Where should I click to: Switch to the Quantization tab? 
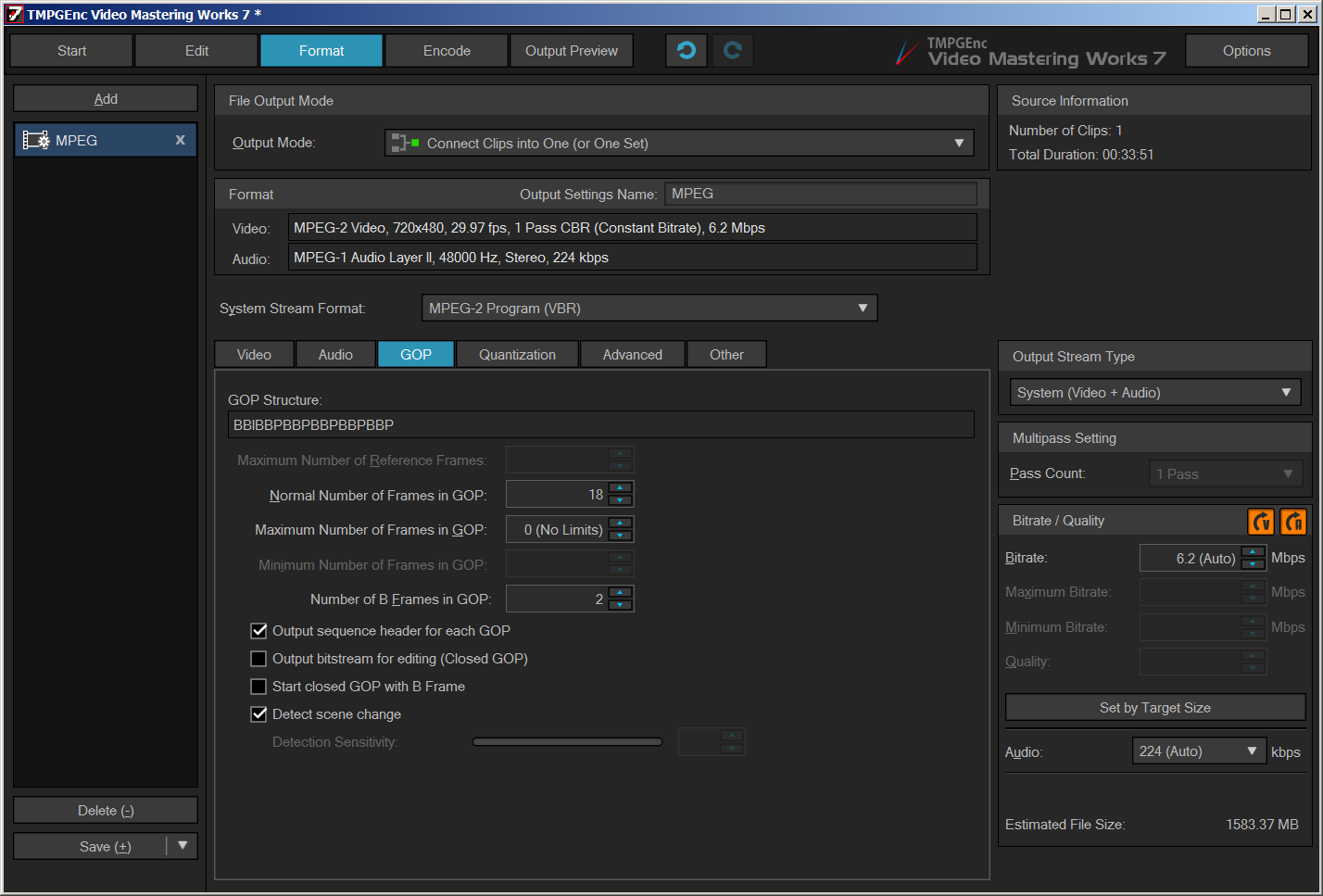[x=517, y=355]
